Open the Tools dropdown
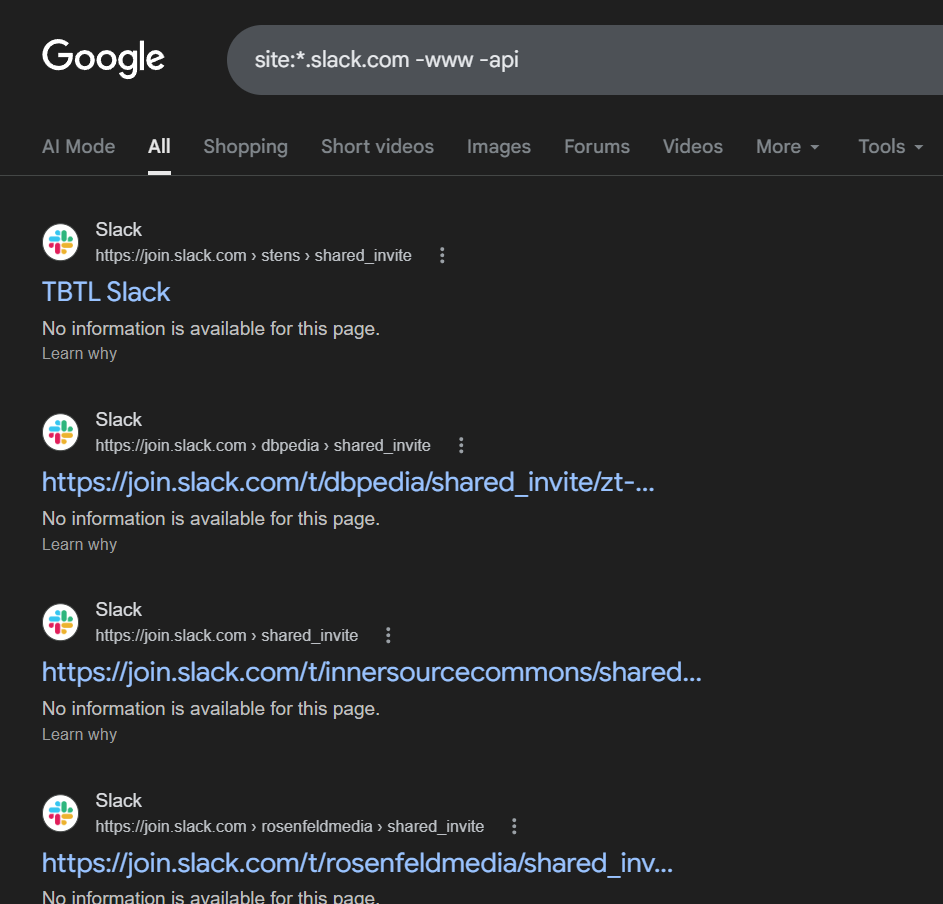The height and width of the screenshot is (904, 943). coord(889,146)
